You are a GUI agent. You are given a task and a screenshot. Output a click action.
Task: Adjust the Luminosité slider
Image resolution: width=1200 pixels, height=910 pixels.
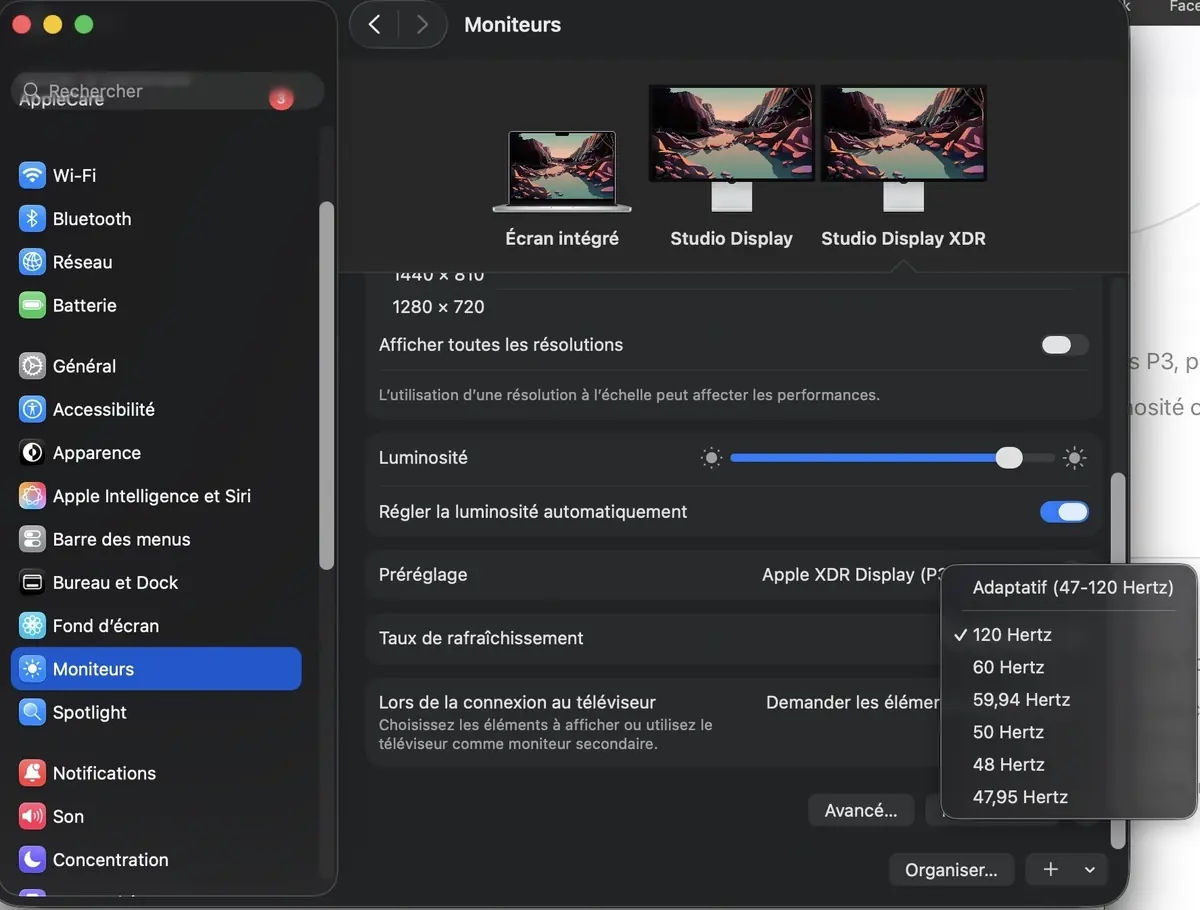(1009, 457)
